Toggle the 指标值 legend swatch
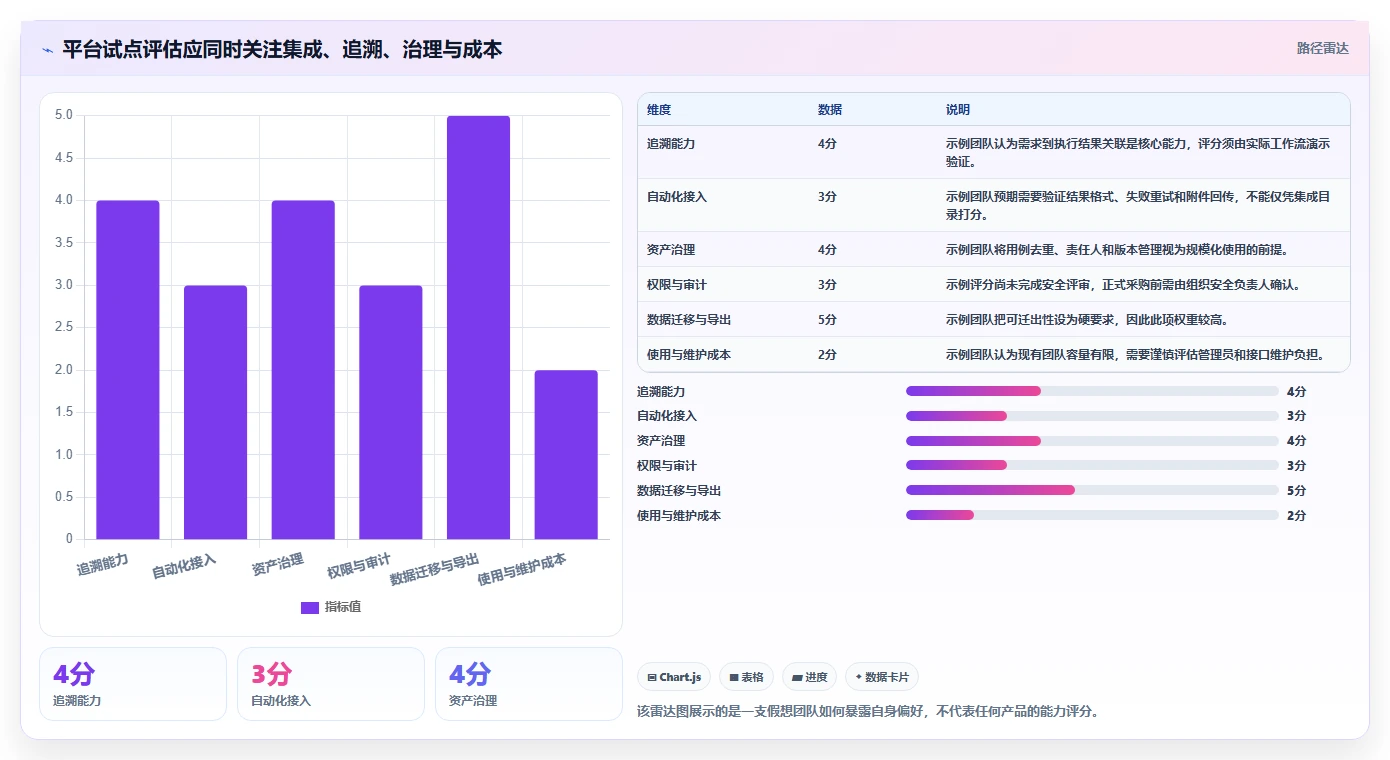The height and width of the screenshot is (760, 1390). click(x=310, y=607)
